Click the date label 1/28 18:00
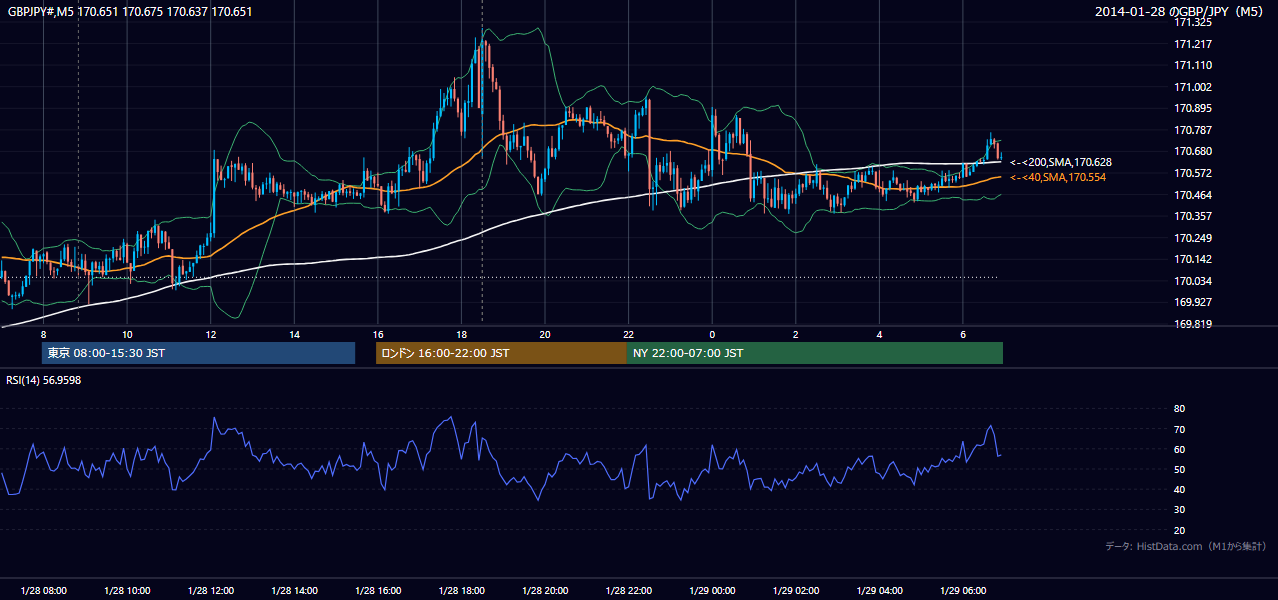This screenshot has height=600, width=1278. coord(461,591)
